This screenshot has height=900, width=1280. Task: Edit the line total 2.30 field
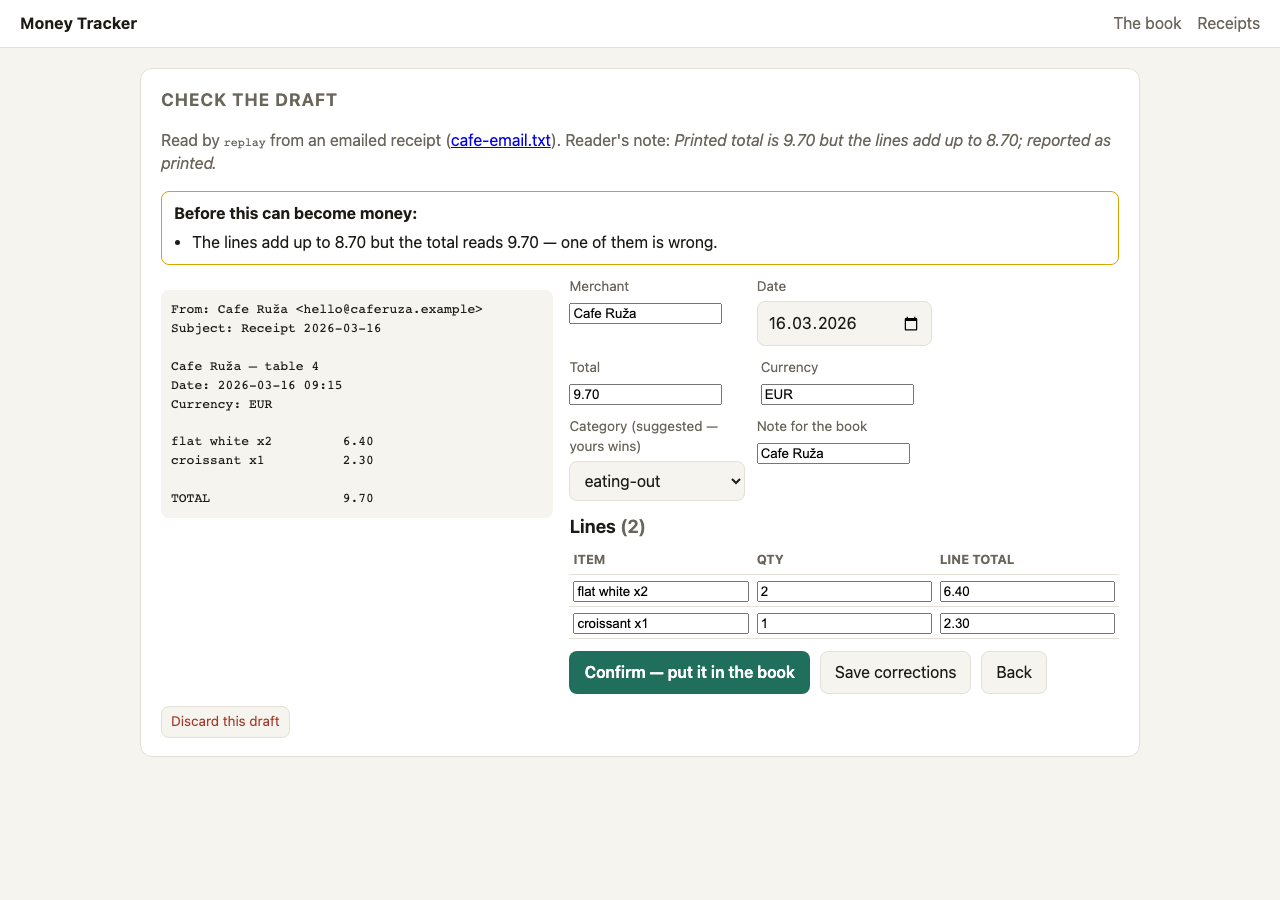(x=1027, y=623)
